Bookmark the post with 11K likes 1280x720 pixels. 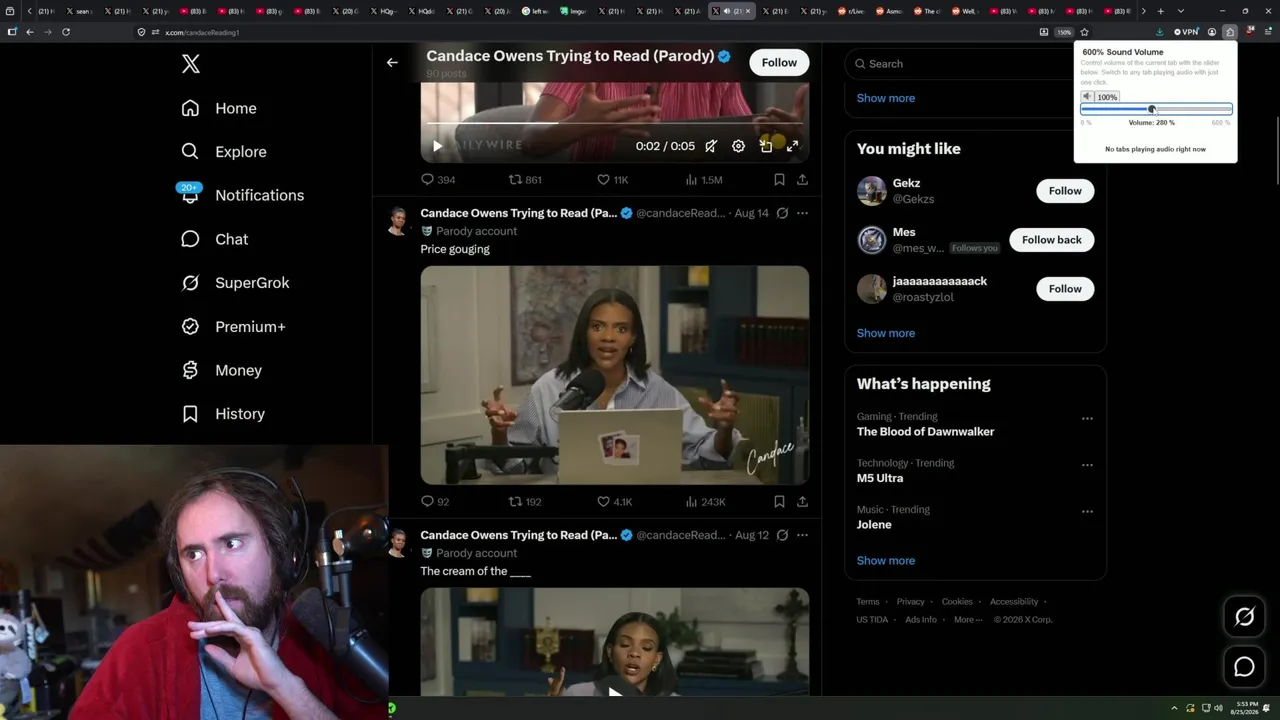779,180
